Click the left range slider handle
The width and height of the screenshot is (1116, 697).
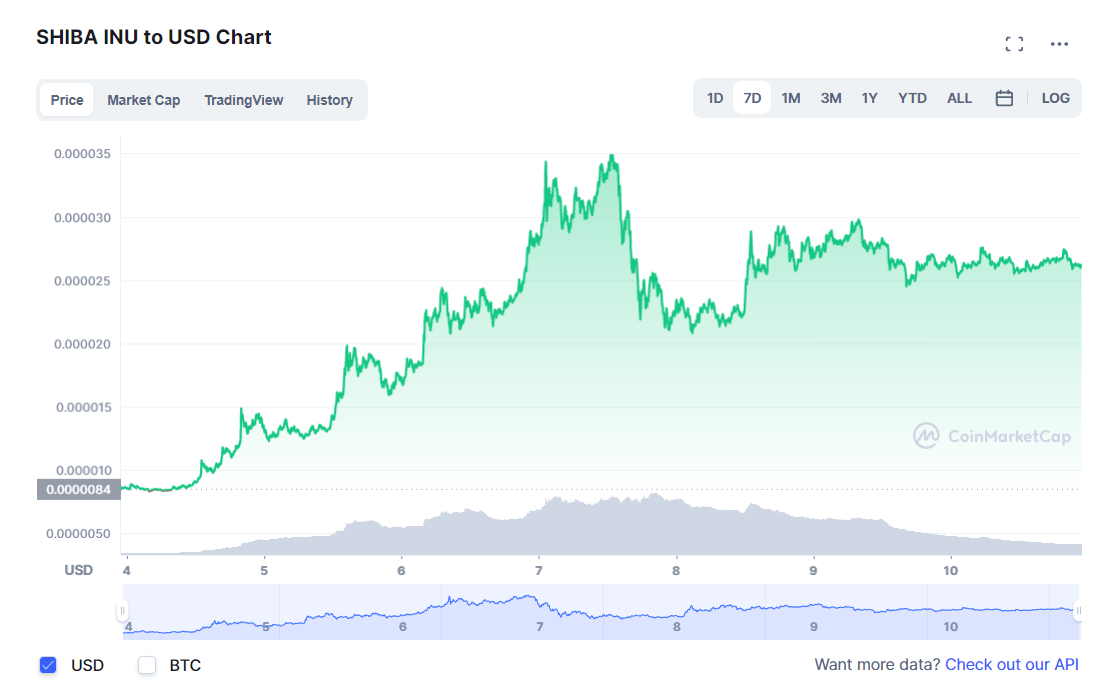click(123, 611)
